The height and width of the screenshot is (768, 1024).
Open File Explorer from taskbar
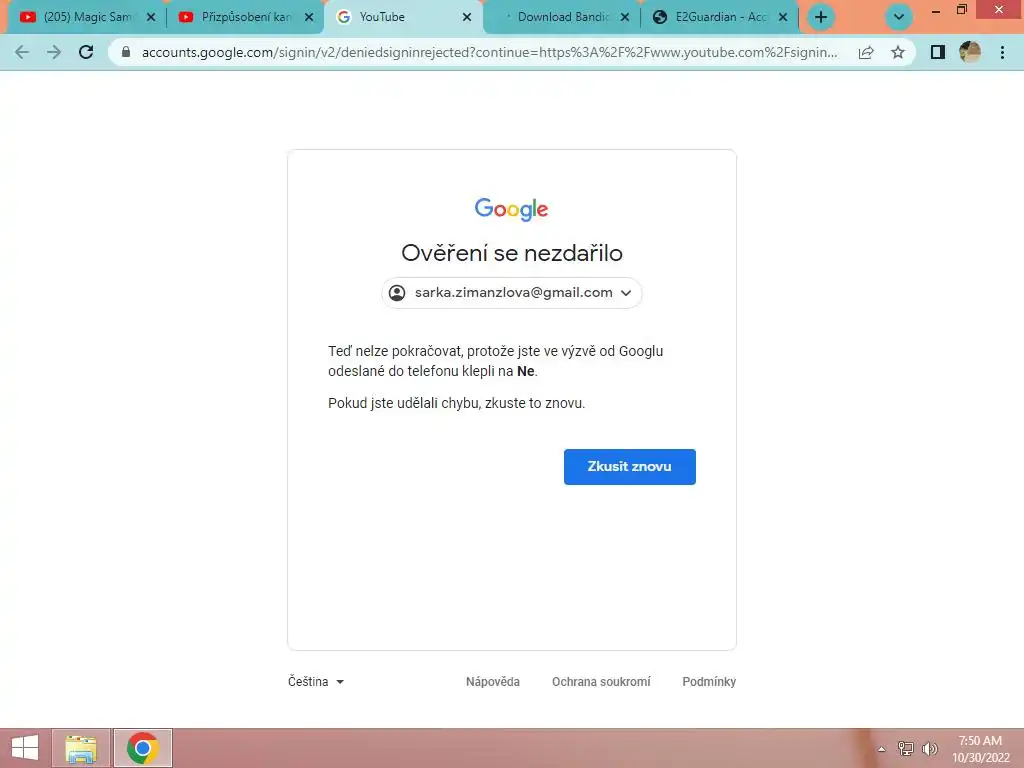(81, 748)
